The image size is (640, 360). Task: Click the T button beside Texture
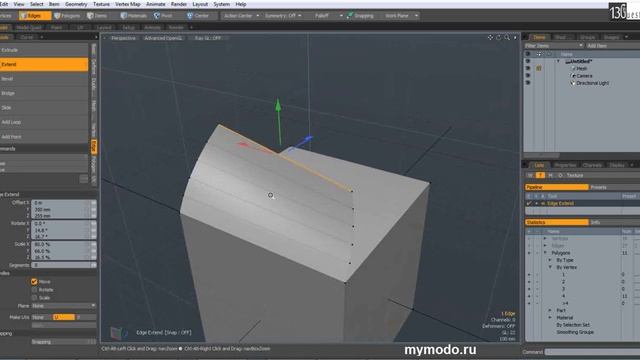[x=540, y=175]
